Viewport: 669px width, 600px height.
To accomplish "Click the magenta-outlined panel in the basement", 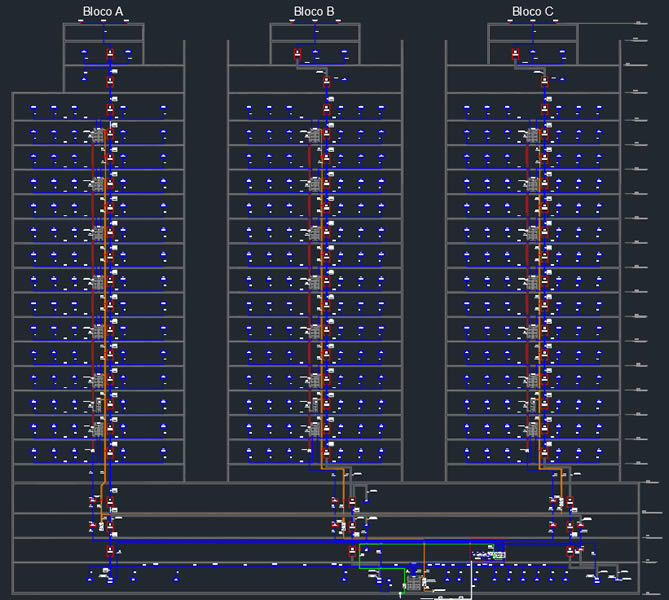I will 488,552.
